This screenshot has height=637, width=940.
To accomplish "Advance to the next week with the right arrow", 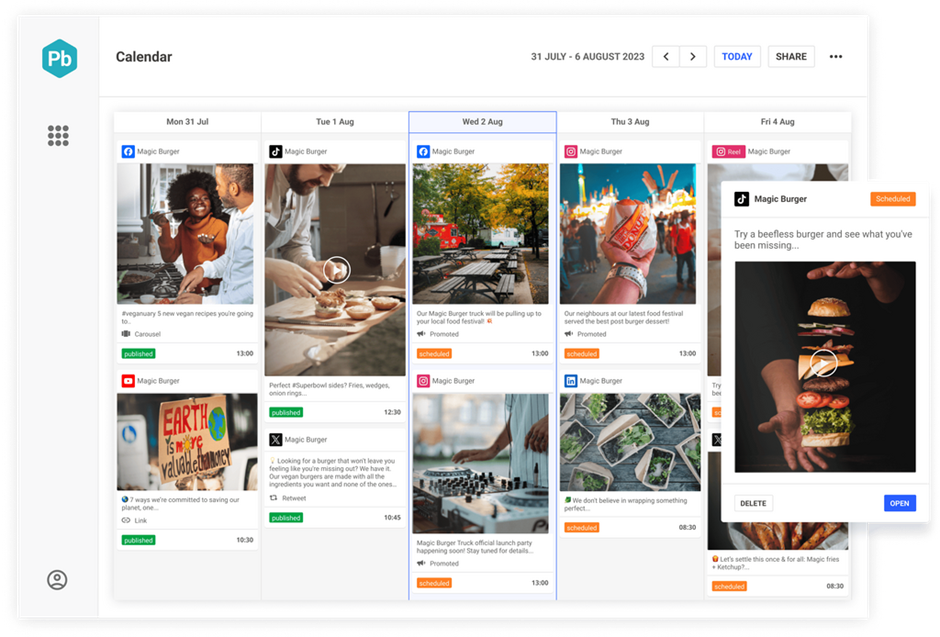I will coord(693,56).
